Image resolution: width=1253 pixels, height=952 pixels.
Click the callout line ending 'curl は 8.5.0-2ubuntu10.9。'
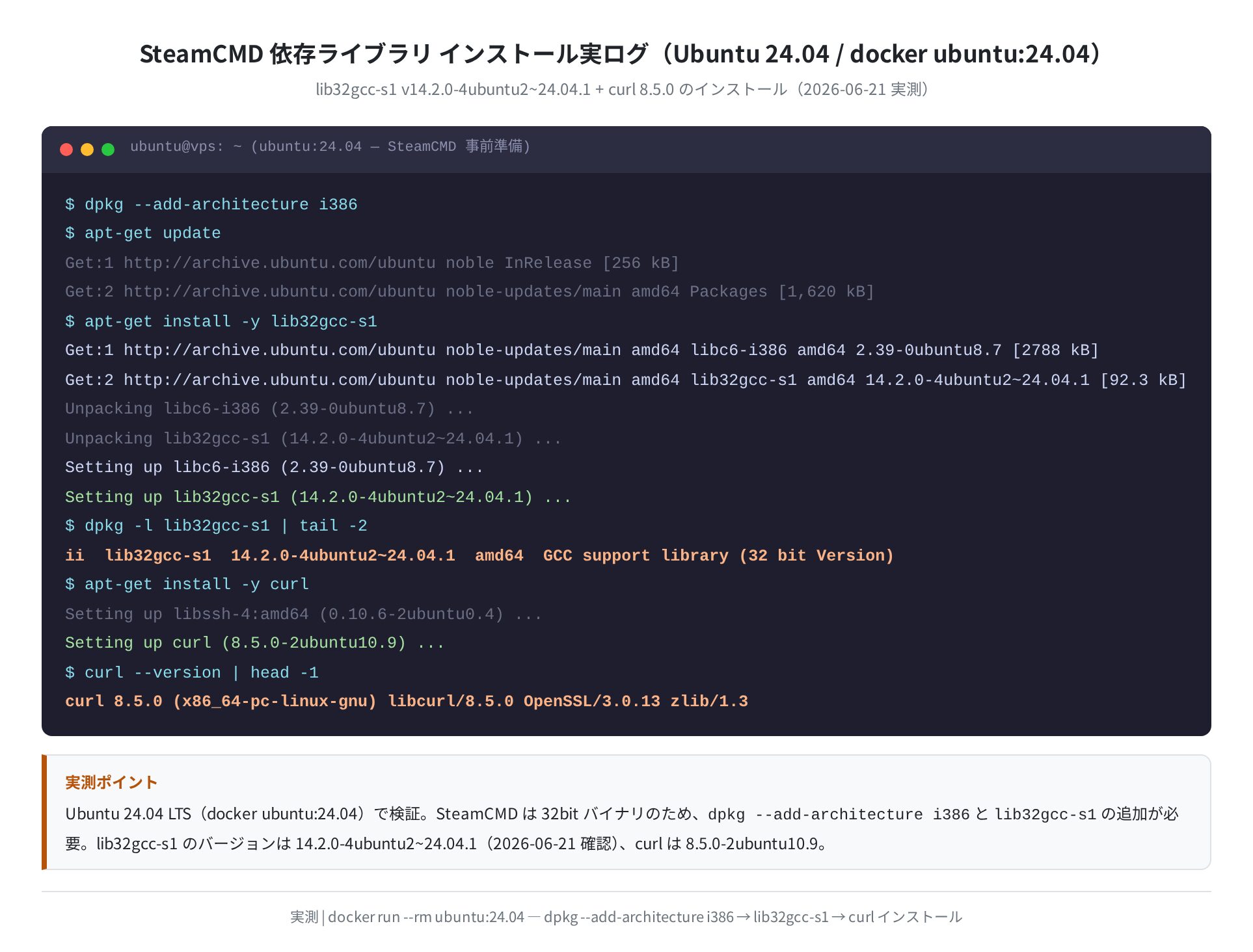446,843
